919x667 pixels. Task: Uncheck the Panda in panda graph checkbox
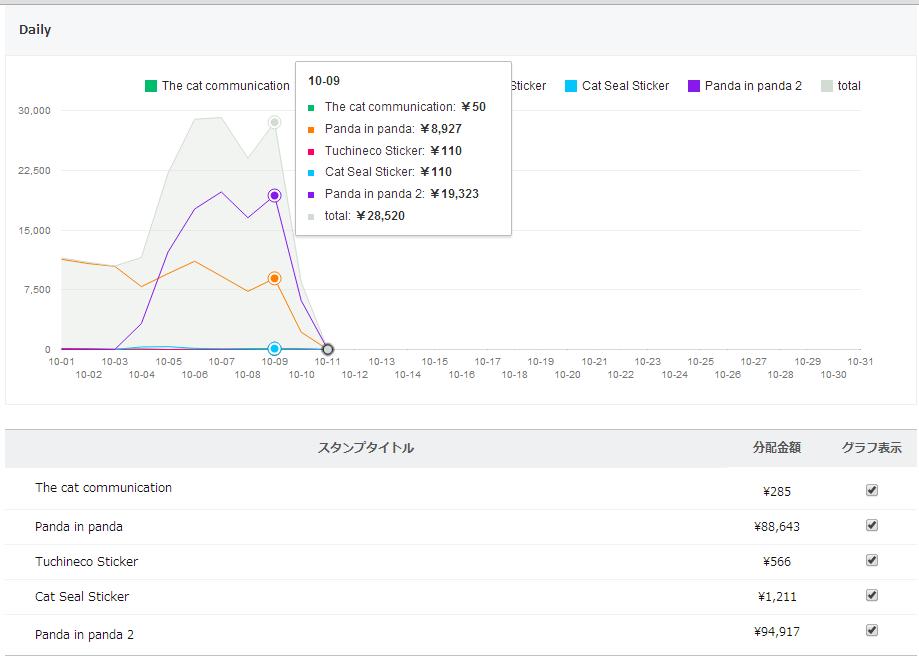[872, 525]
